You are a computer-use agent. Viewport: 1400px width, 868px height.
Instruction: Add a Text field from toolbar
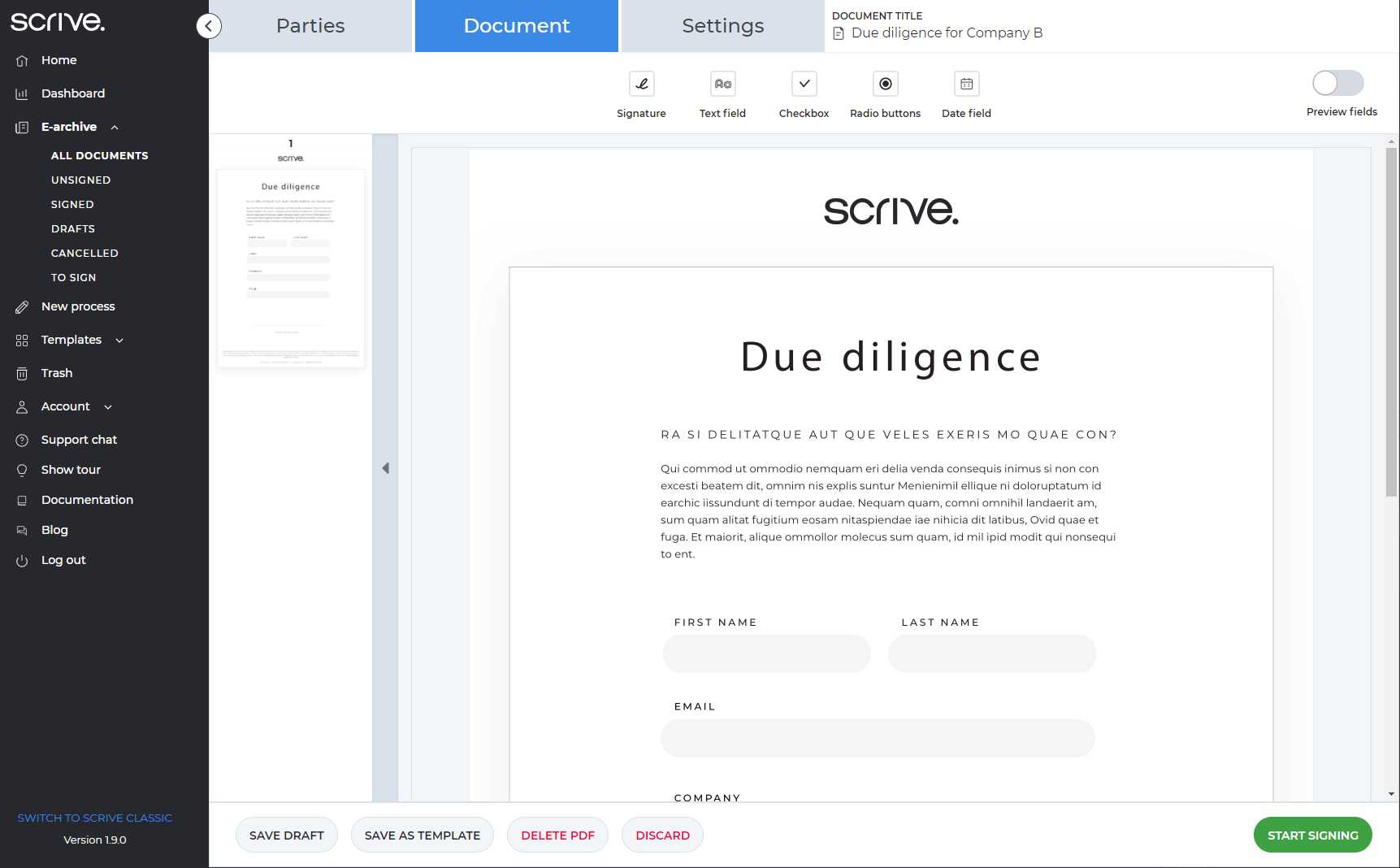(x=722, y=84)
